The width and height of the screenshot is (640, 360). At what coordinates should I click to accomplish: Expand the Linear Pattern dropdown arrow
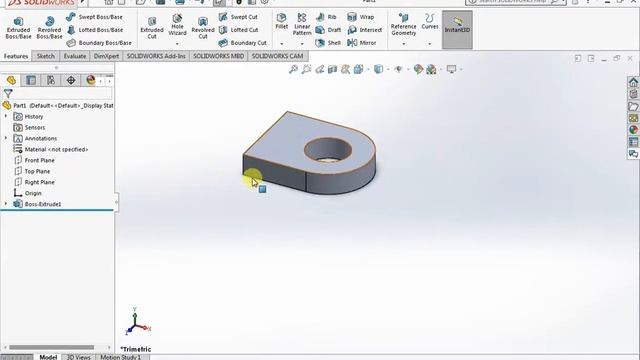(x=302, y=43)
